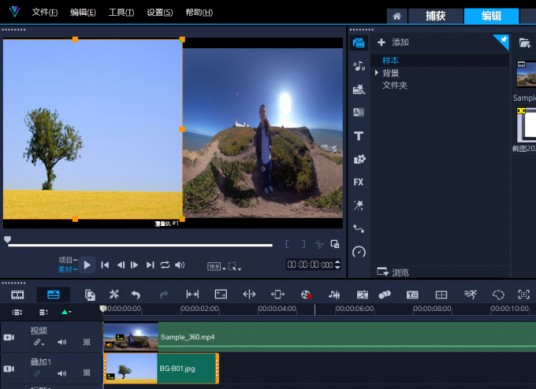Click the slip/fit duration tool icon
Image resolution: width=536 pixels, height=389 pixels.
coord(192,294)
